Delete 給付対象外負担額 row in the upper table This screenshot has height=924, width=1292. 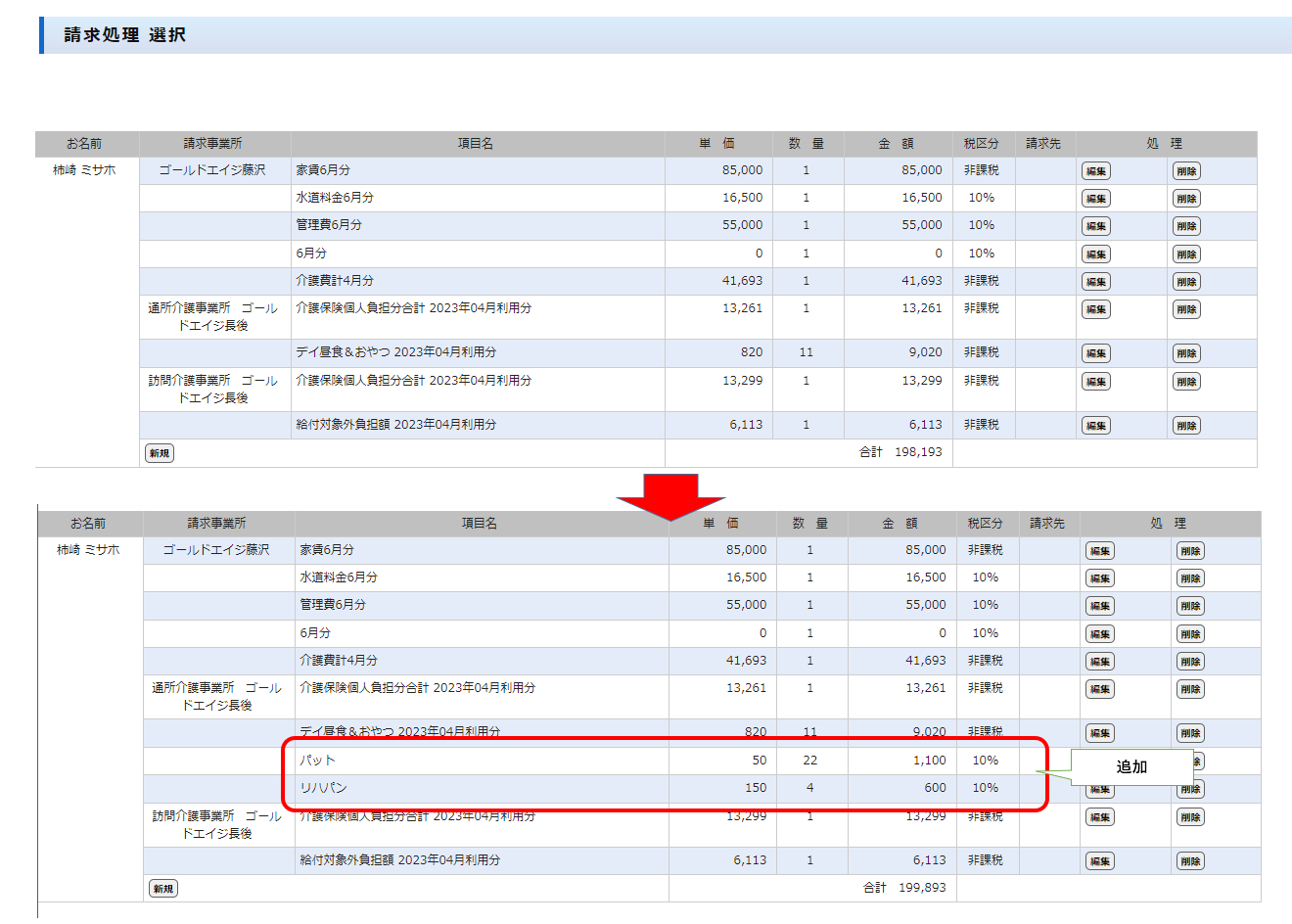[x=1186, y=426]
